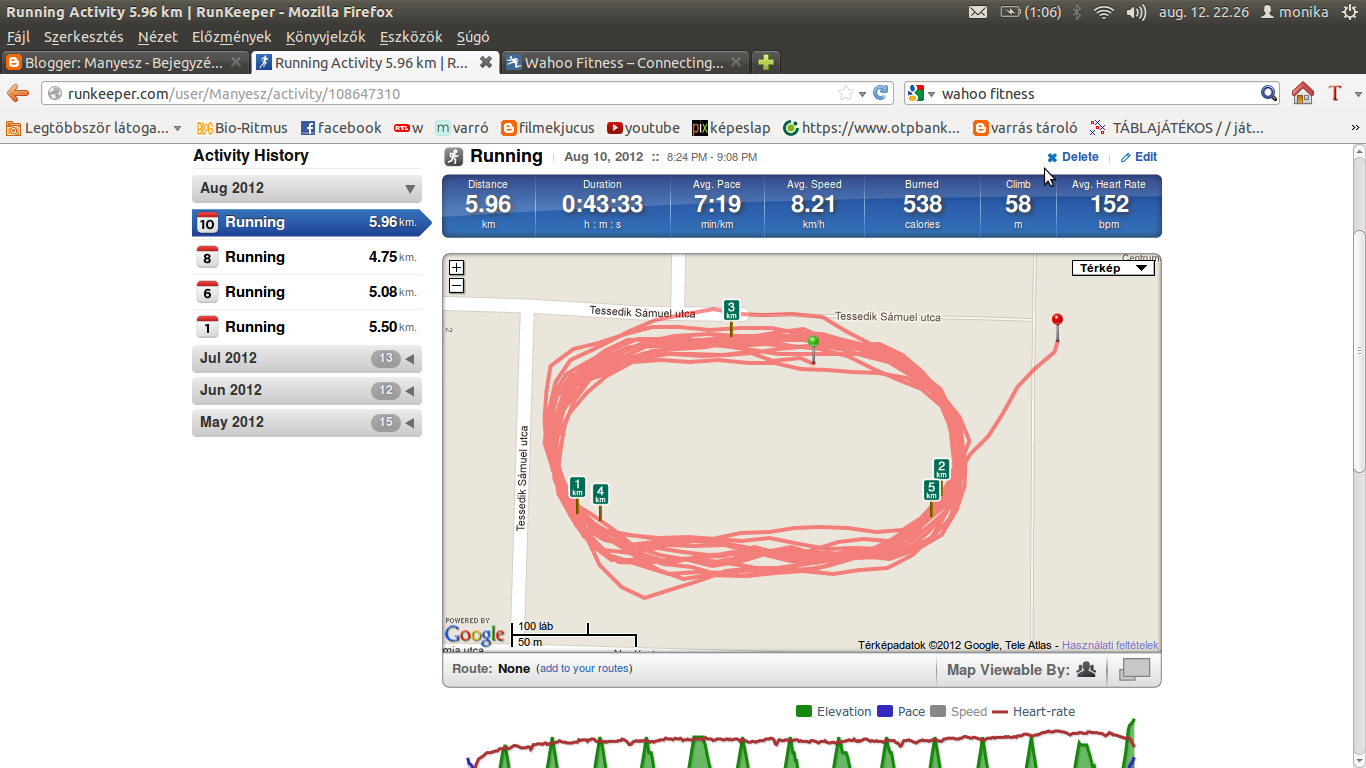Zoom out of the map with the minus control
The image size is (1366, 768).
point(456,285)
